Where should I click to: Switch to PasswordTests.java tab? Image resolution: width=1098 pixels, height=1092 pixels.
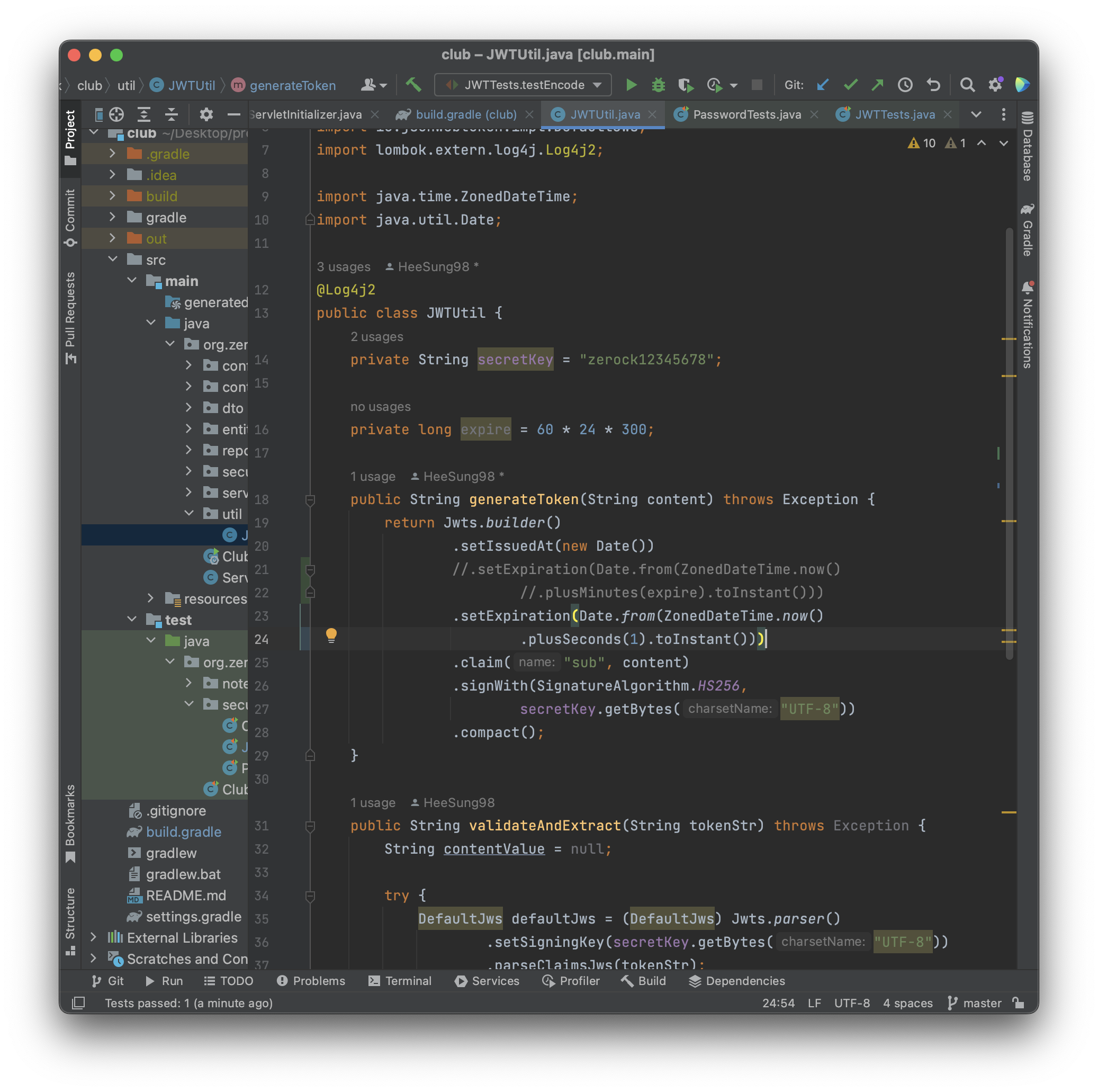pyautogui.click(x=746, y=115)
